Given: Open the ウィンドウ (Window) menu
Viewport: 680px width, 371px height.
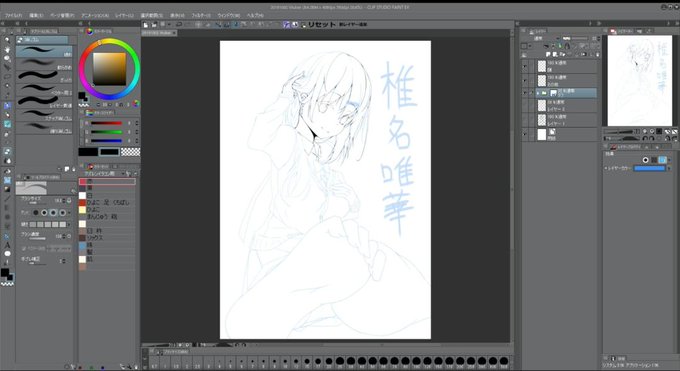Looking at the screenshot, I should [x=229, y=16].
